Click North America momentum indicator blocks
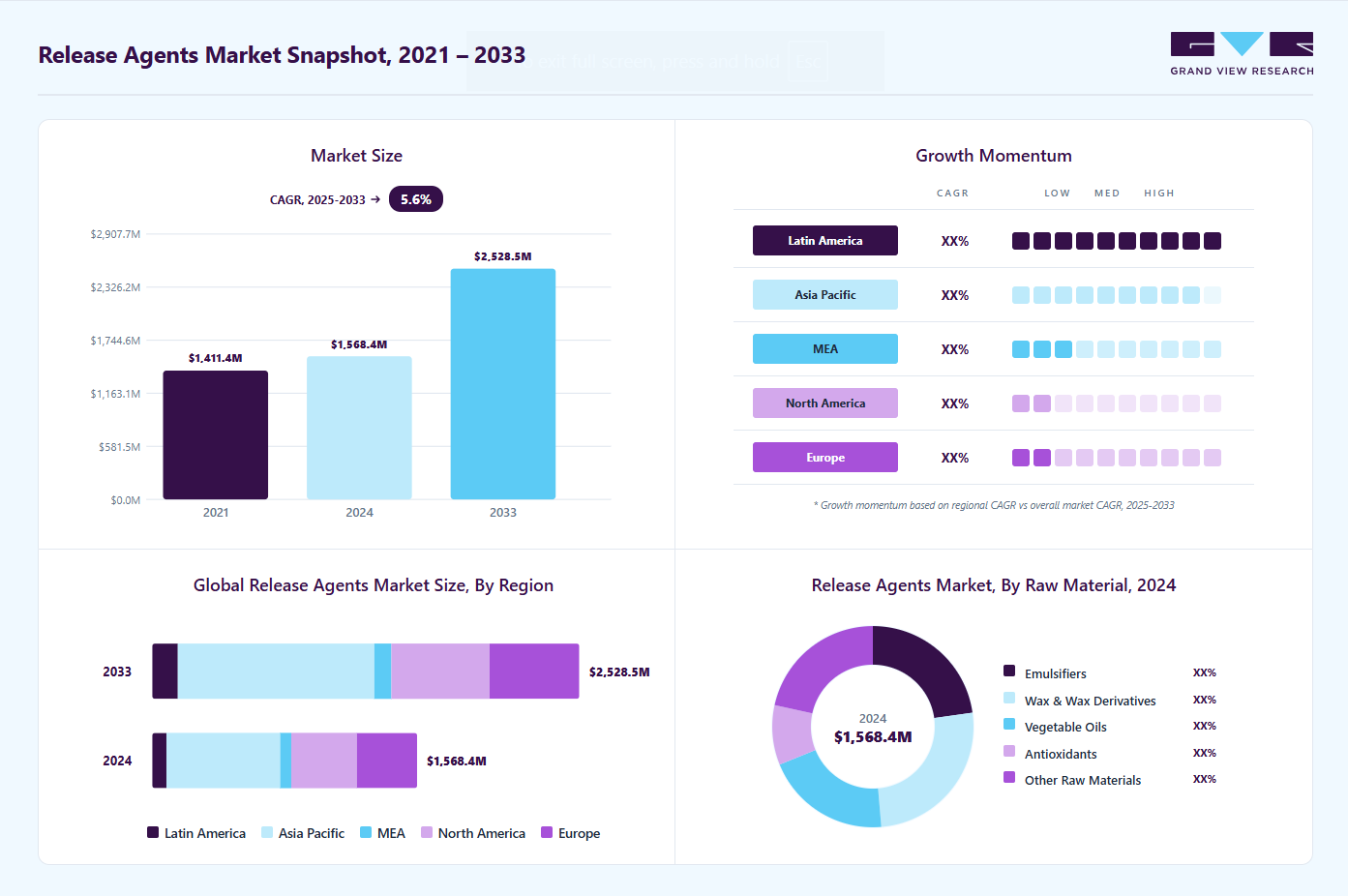Image resolution: width=1348 pixels, height=896 pixels. [x=1117, y=403]
